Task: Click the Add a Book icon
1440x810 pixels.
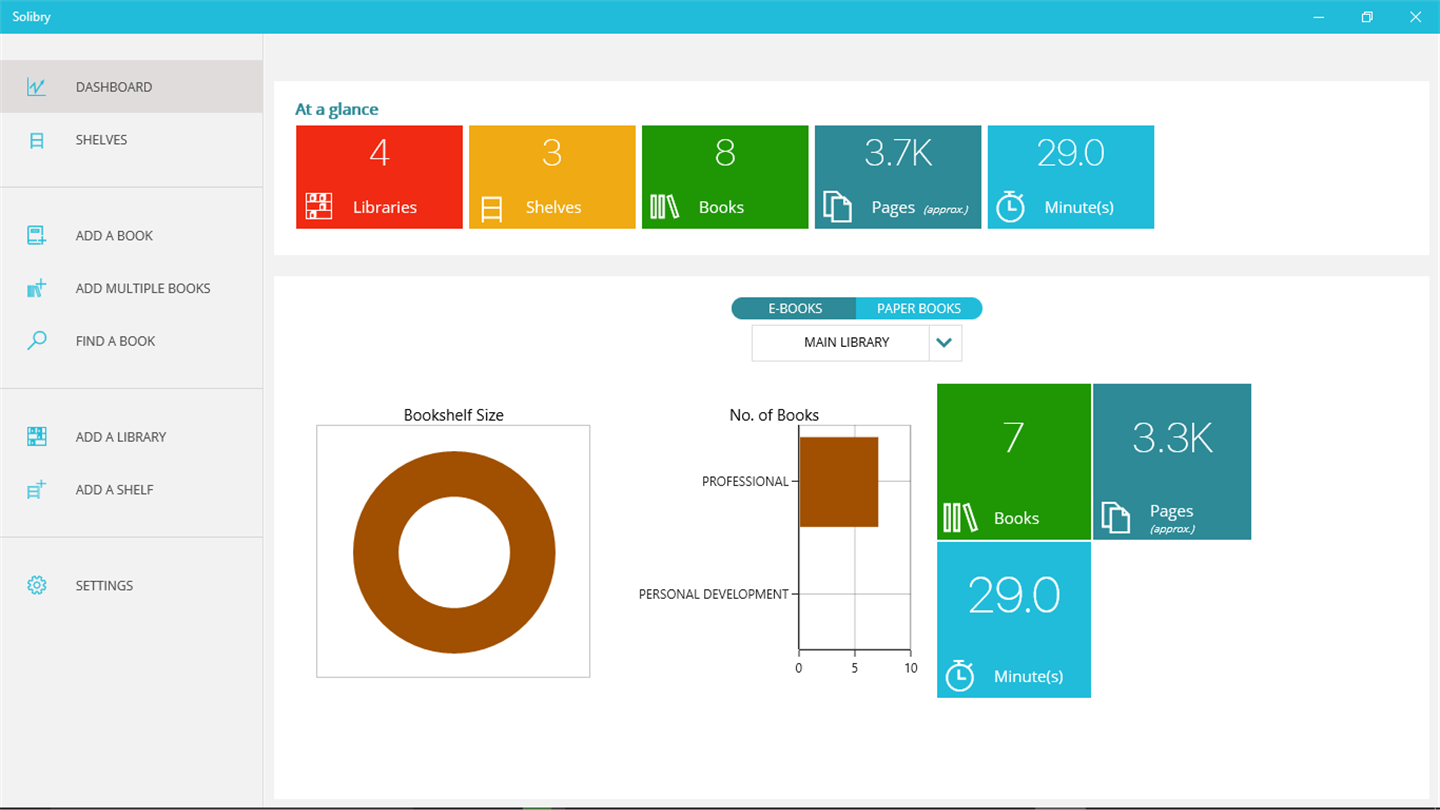Action: [x=37, y=236]
